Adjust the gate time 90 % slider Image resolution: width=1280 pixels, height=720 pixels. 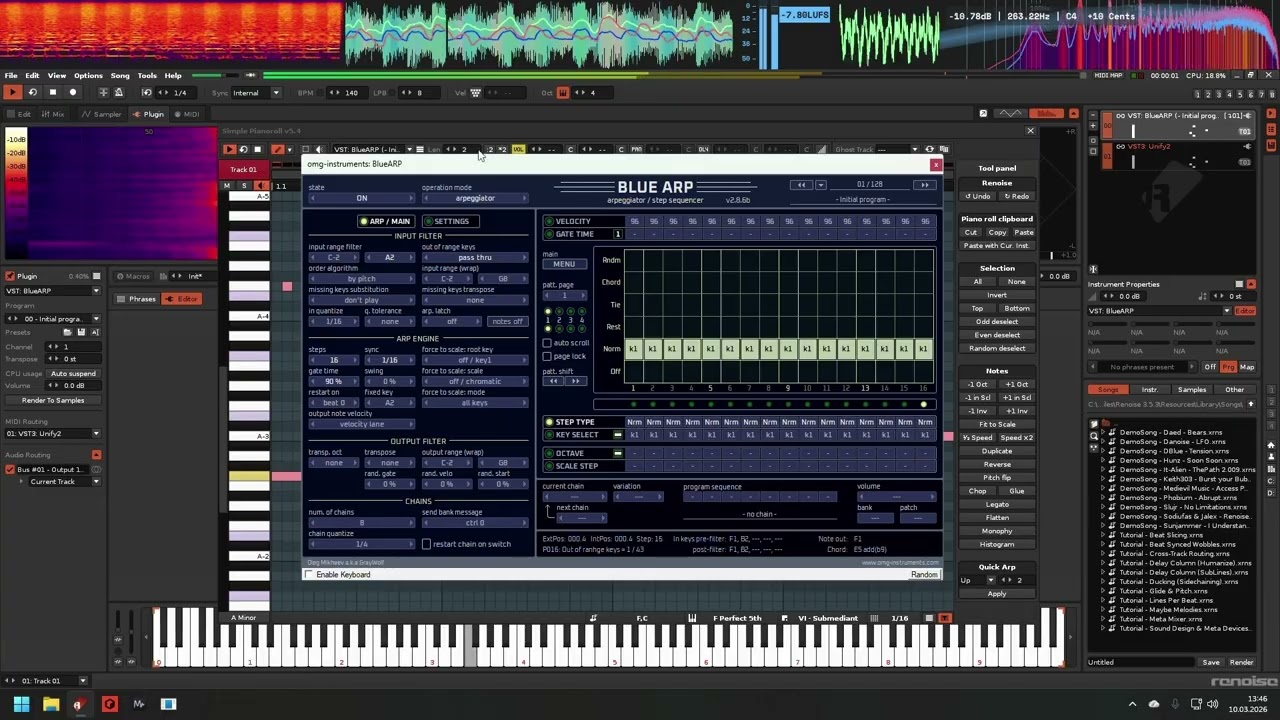333,382
